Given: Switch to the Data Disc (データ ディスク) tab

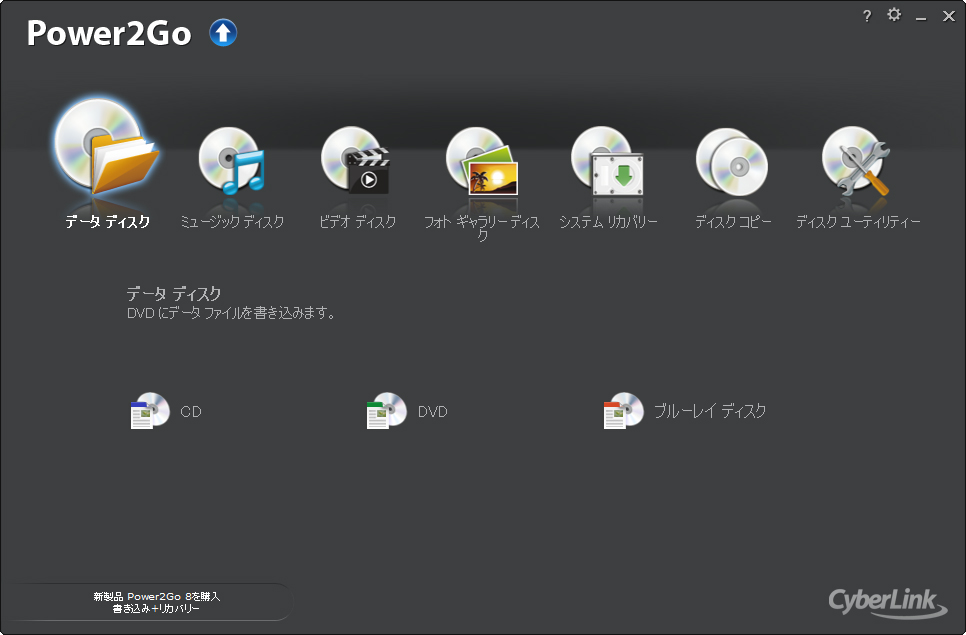Looking at the screenshot, I should (x=107, y=165).
